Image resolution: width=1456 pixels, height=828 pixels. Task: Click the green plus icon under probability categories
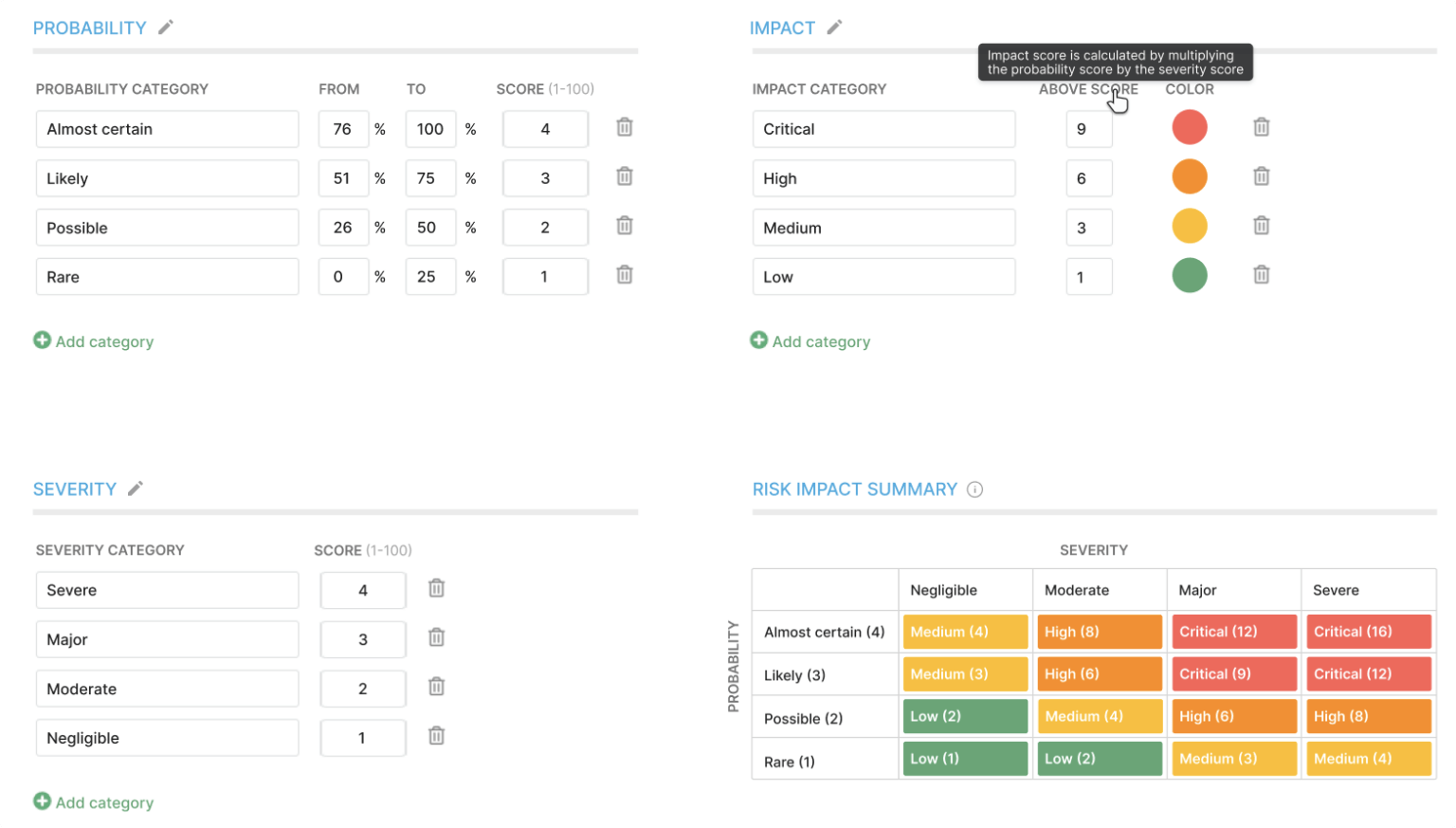[42, 340]
